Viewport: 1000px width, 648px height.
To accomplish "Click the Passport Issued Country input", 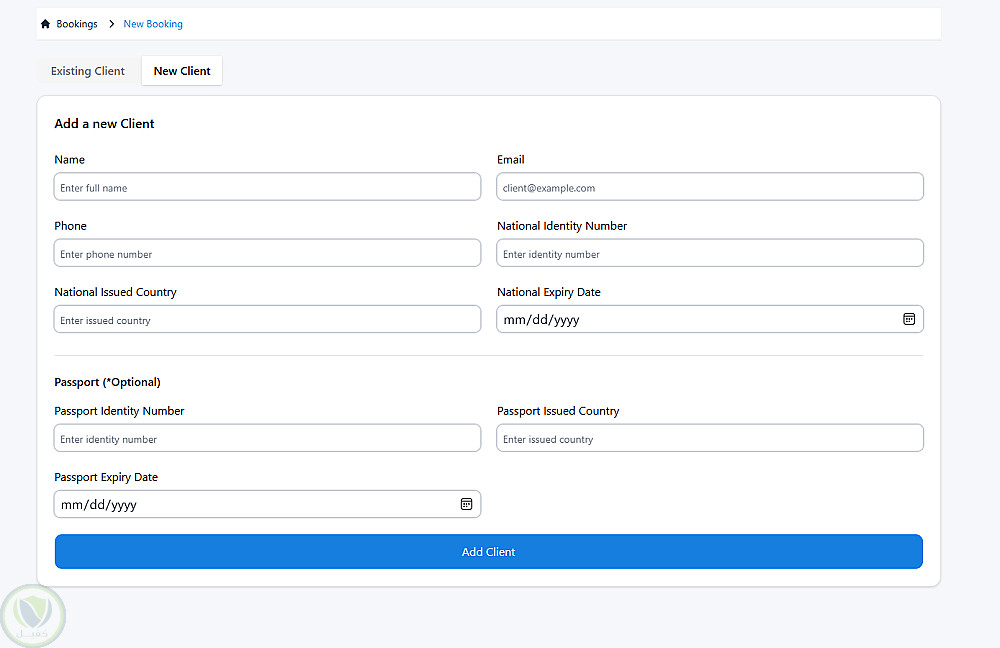I will click(x=709, y=438).
